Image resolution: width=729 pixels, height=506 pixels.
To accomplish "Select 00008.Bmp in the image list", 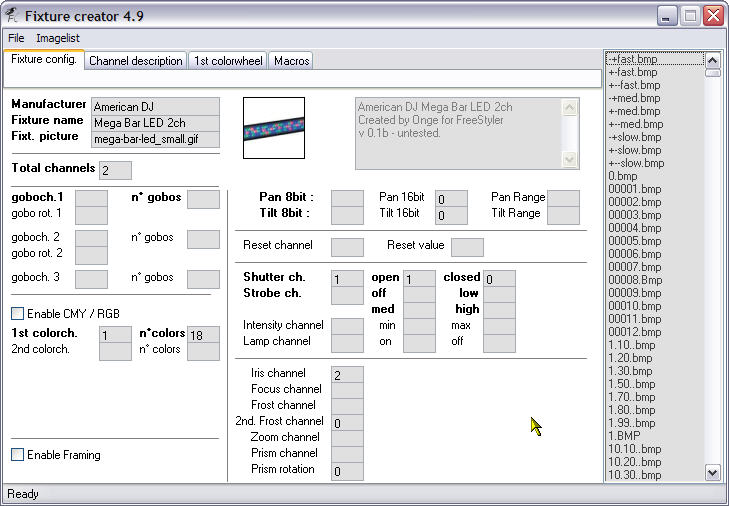I will click(x=655, y=280).
